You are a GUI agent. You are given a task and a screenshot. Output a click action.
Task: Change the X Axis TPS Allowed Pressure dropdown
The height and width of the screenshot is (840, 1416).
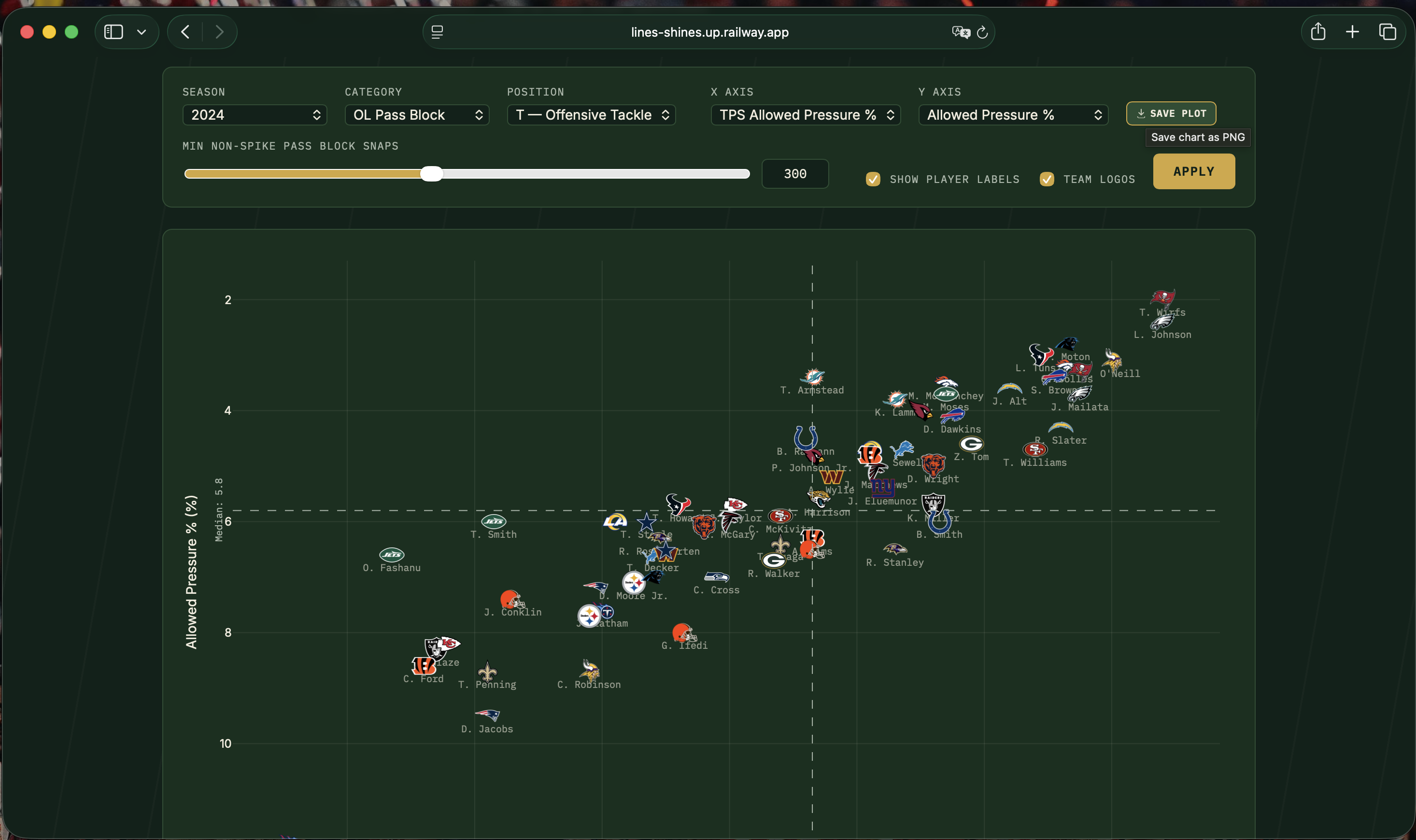[805, 115]
